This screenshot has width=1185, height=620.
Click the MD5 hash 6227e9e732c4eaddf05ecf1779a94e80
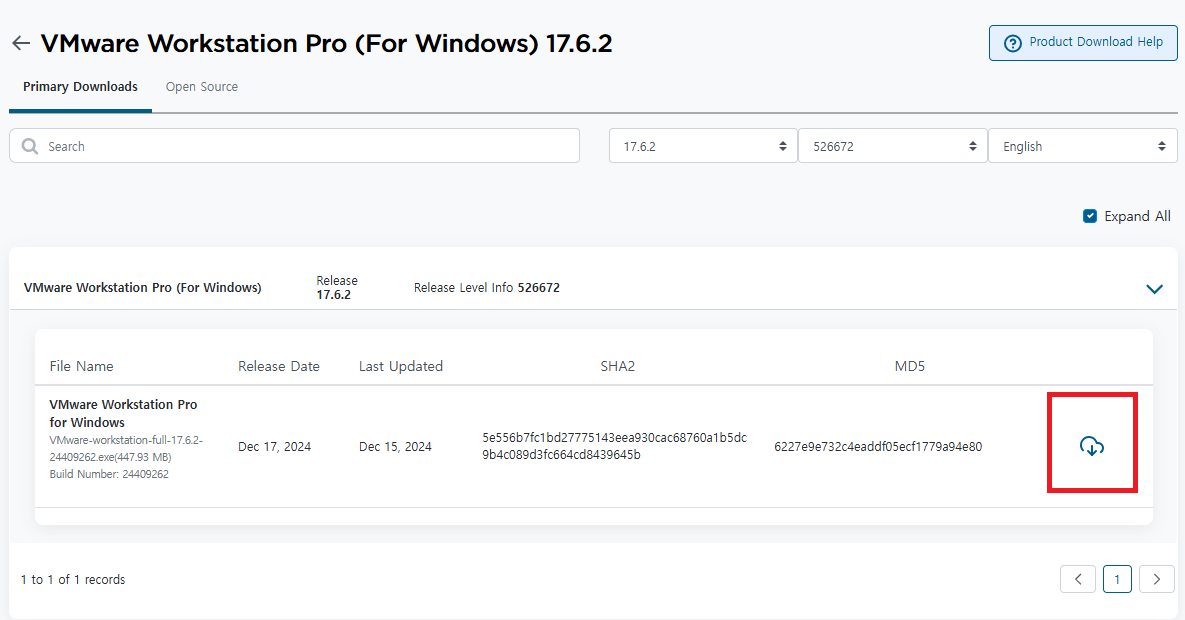878,447
